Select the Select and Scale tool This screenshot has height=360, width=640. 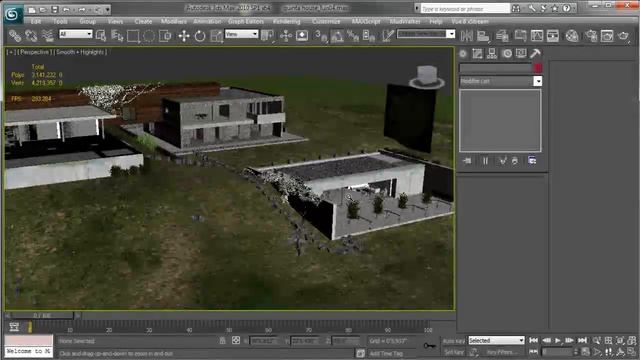216,36
